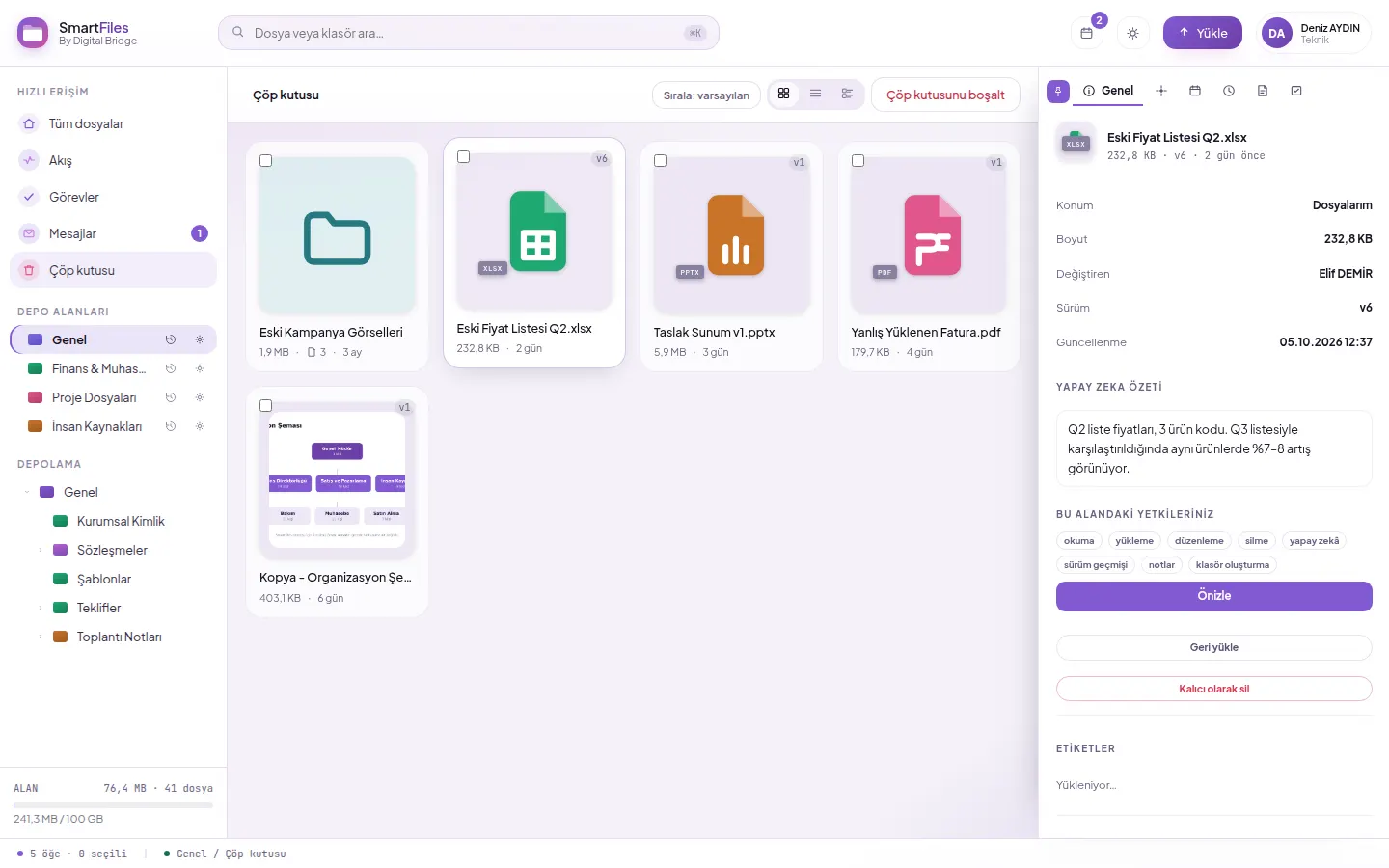Open settings gear for Proje Dosyaları
Viewport: 1389px width, 868px height.
click(x=200, y=397)
